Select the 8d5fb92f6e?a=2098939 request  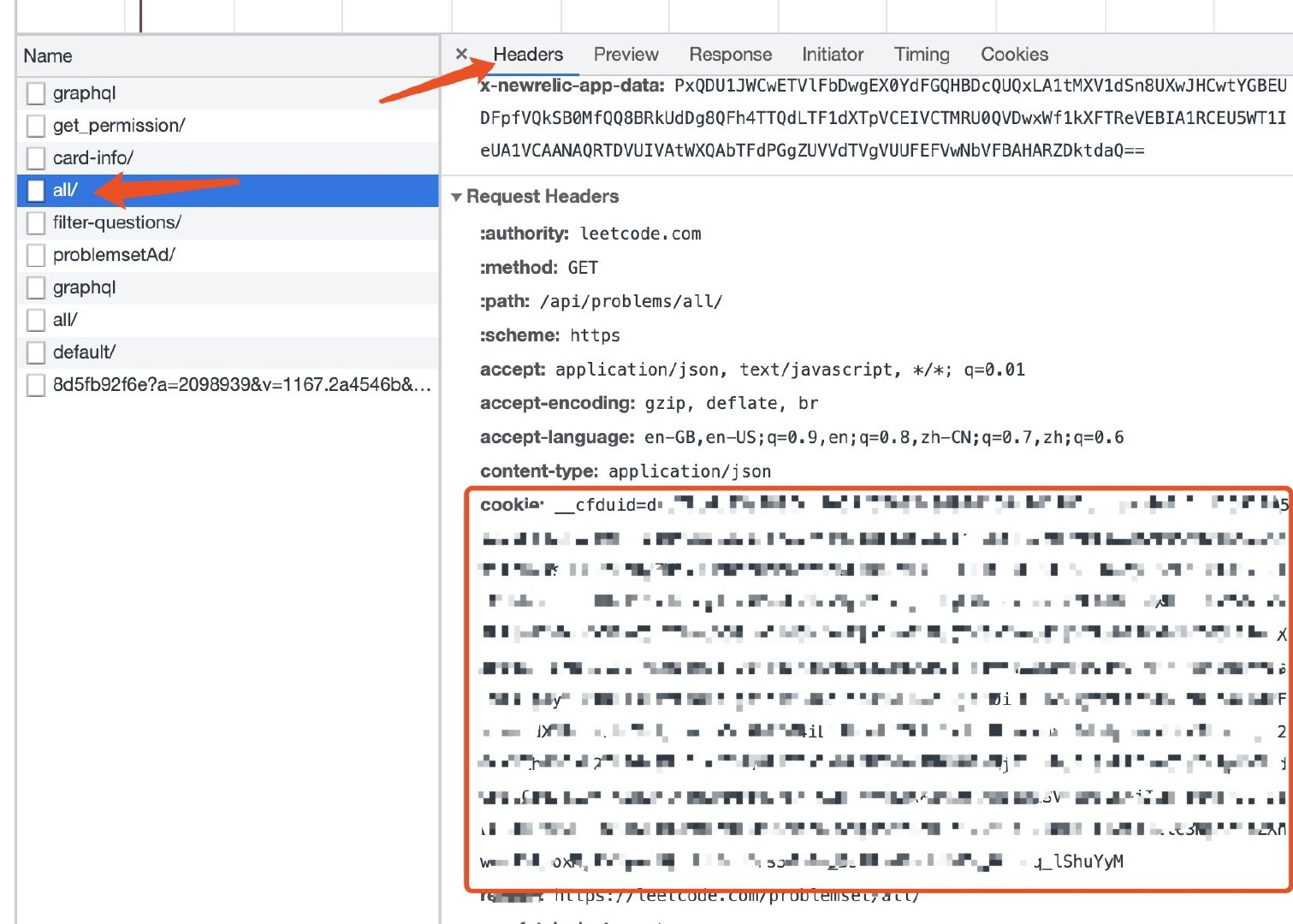pos(228,385)
